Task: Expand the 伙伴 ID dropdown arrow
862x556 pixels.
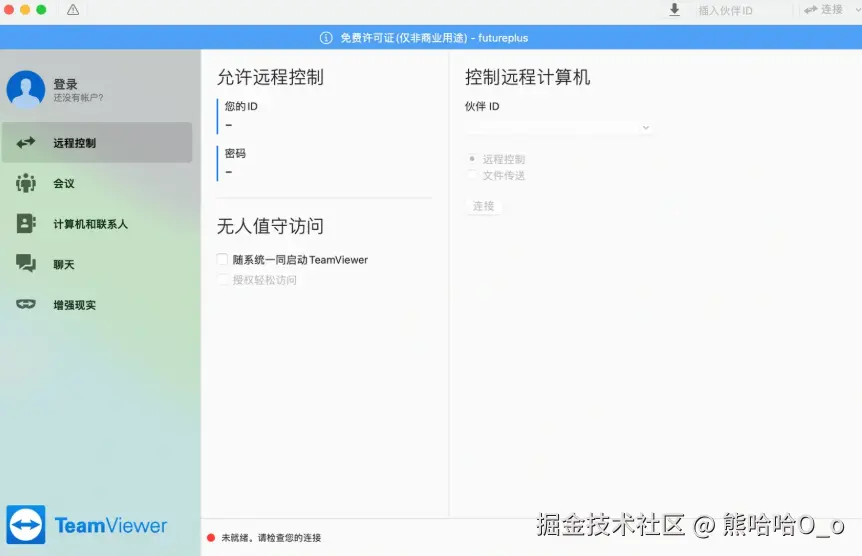Action: click(646, 128)
